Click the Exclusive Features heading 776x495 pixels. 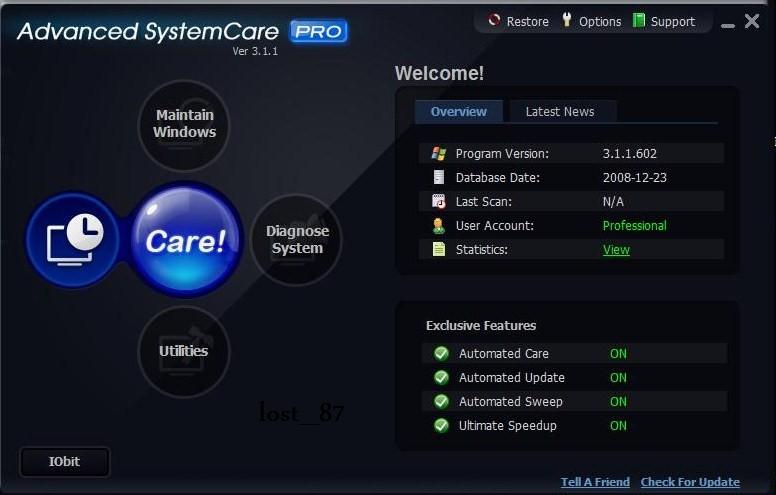tap(481, 326)
